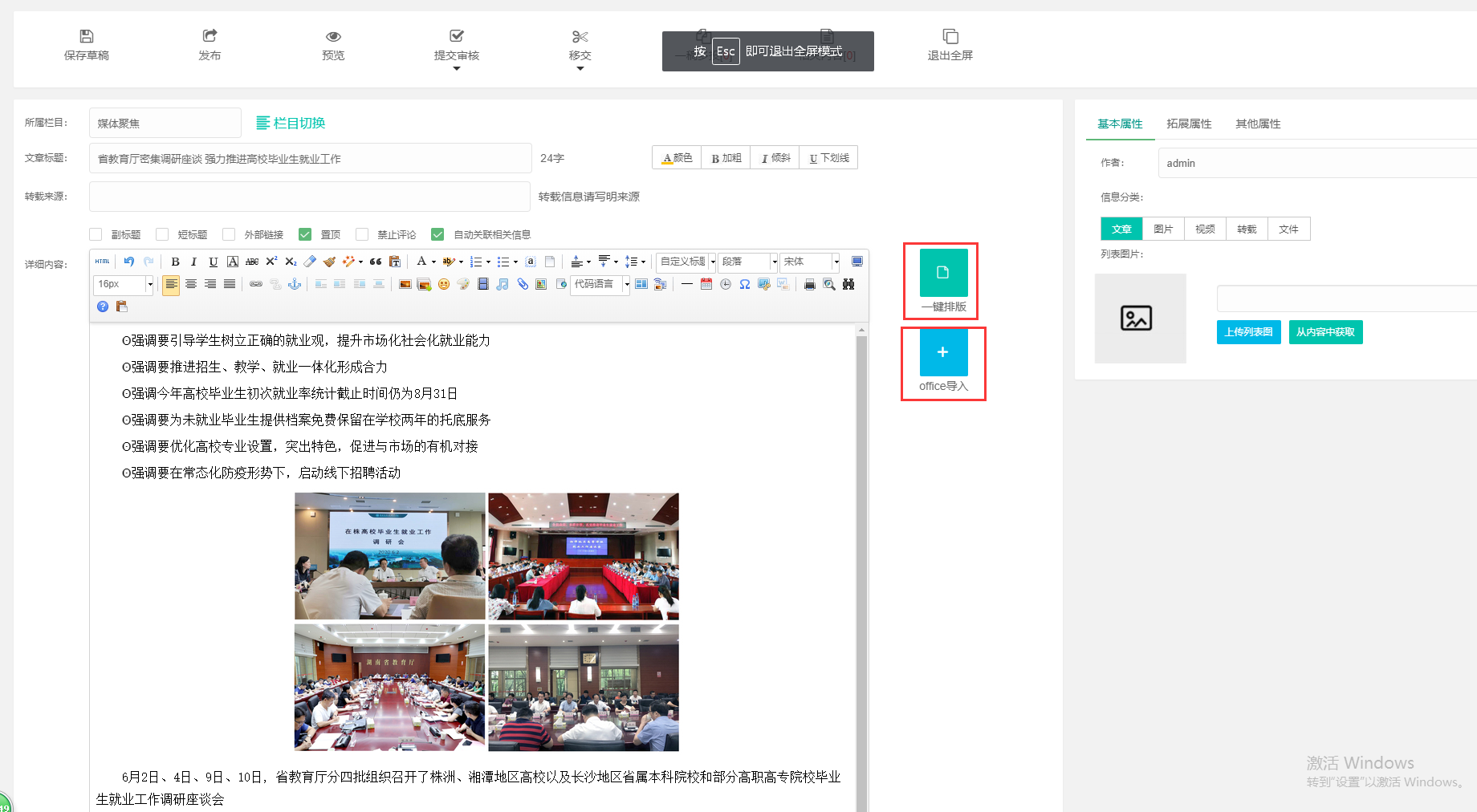Open find and replace binoculars icon
This screenshot has width=1477, height=812.
[x=848, y=284]
